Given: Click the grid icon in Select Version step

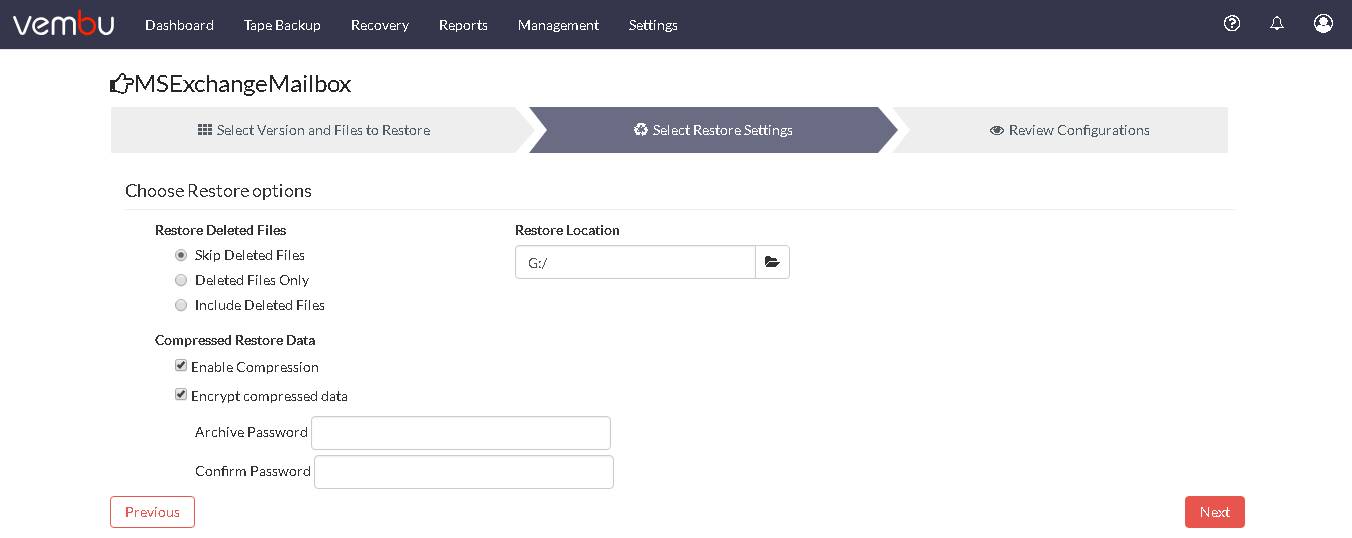Looking at the screenshot, I should (205, 130).
